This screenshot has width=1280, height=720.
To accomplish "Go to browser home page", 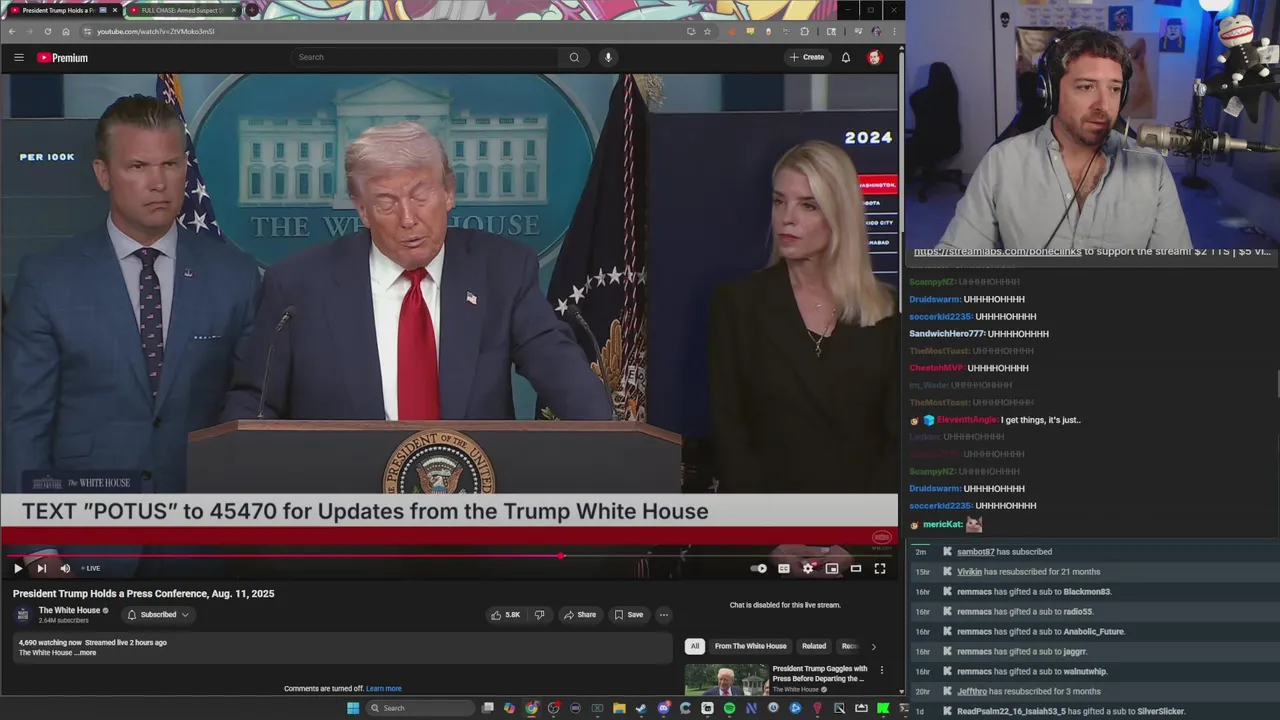I will 66,31.
